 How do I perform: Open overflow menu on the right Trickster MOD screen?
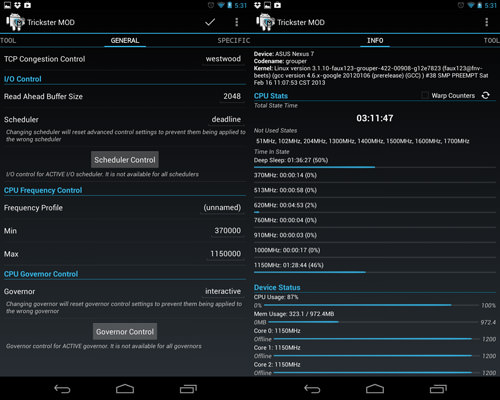pos(487,22)
